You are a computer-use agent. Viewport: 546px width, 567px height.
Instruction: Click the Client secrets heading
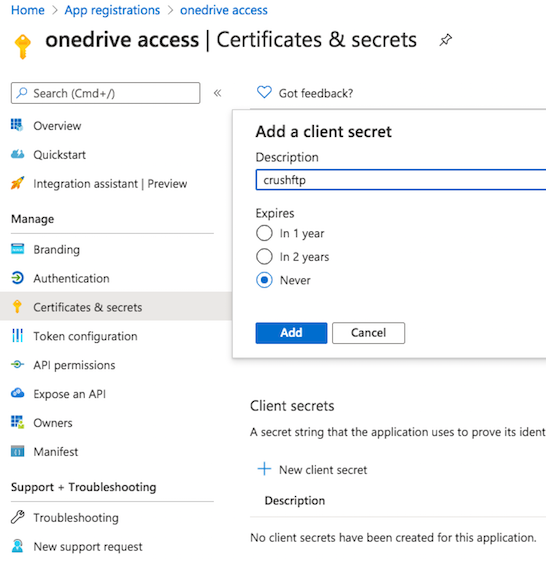[292, 406]
